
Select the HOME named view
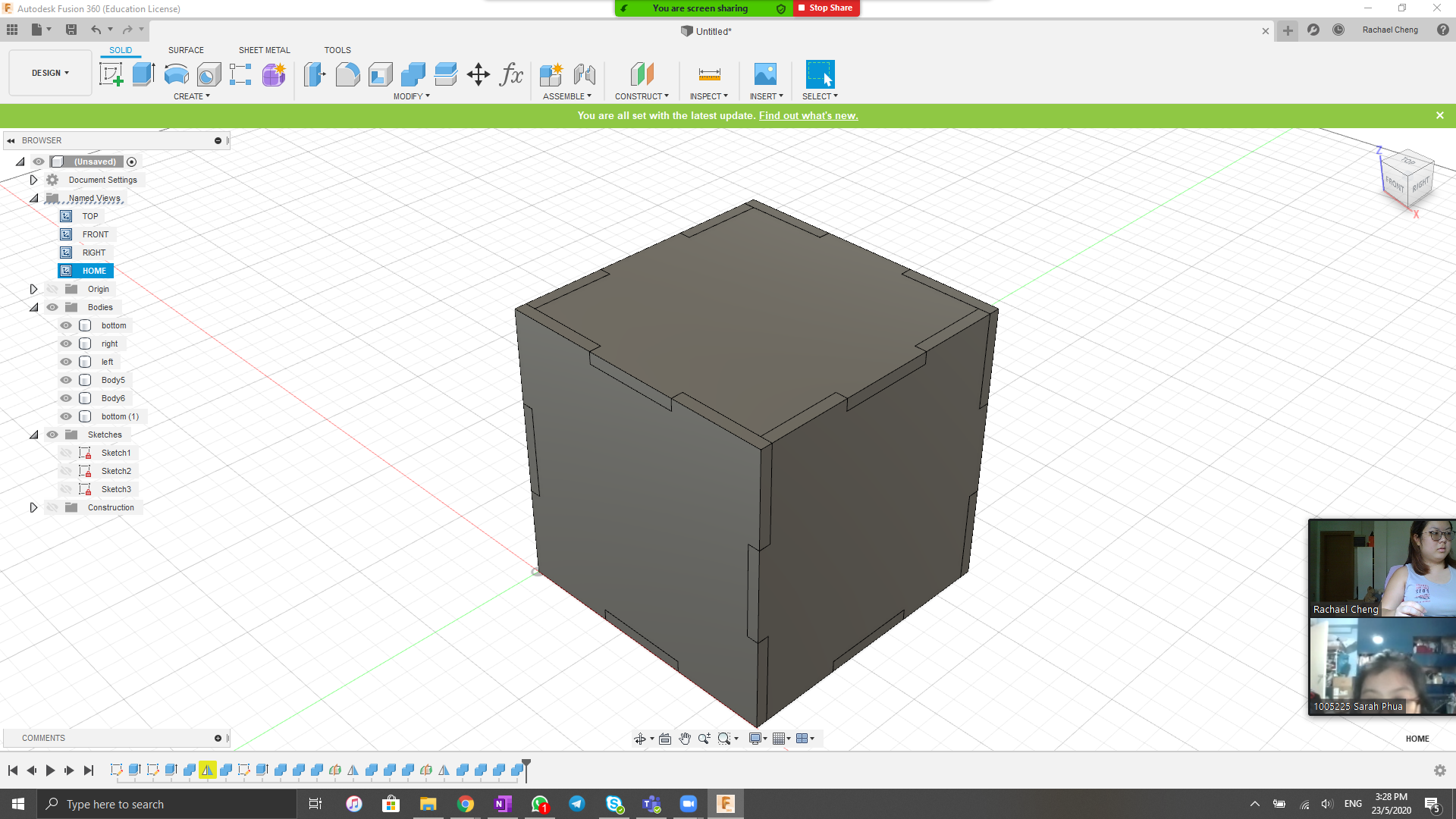point(86,271)
